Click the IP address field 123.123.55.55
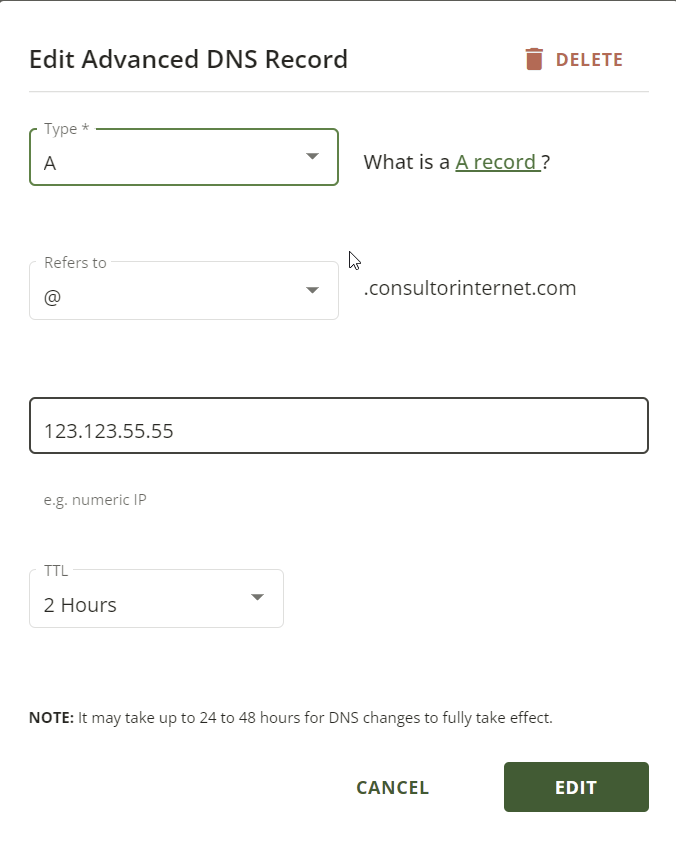Viewport: 676px width, 847px height. [x=339, y=426]
